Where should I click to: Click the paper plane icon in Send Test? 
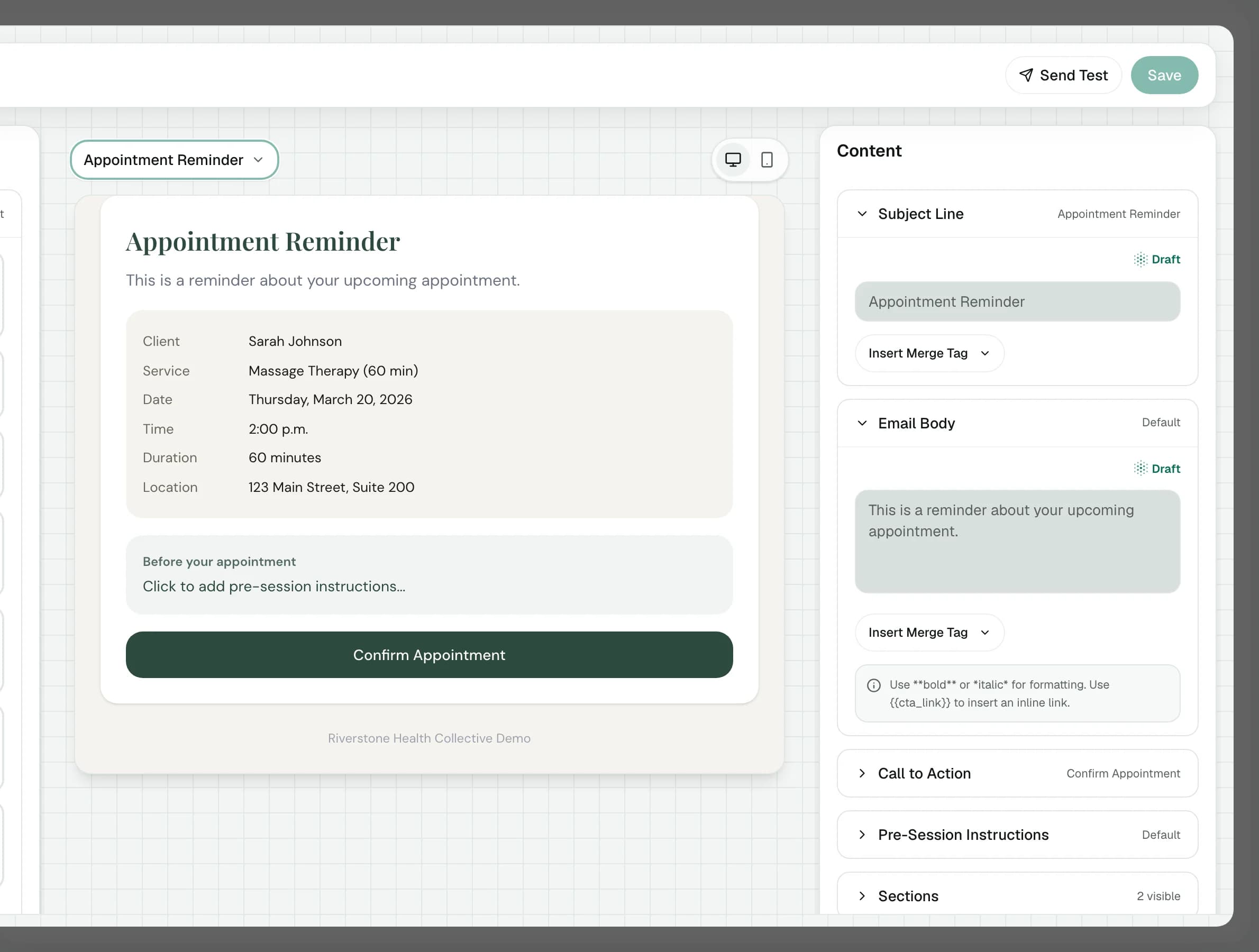click(x=1026, y=75)
